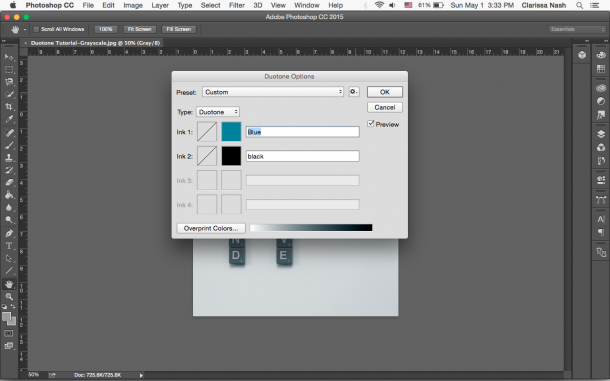
Task: Select the Quick Selection tool
Action: tap(9, 95)
